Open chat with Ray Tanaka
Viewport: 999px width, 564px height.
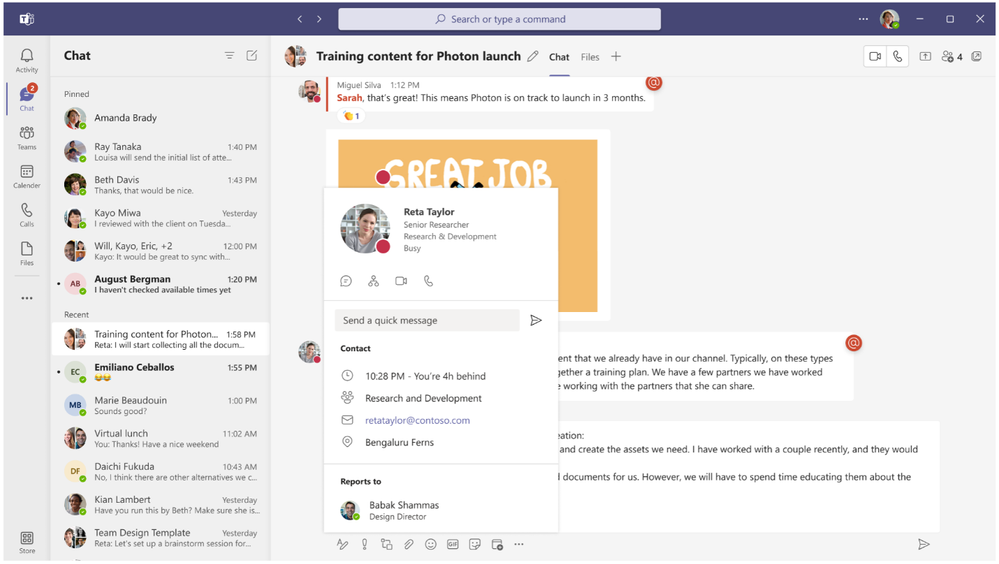pyautogui.click(x=161, y=152)
